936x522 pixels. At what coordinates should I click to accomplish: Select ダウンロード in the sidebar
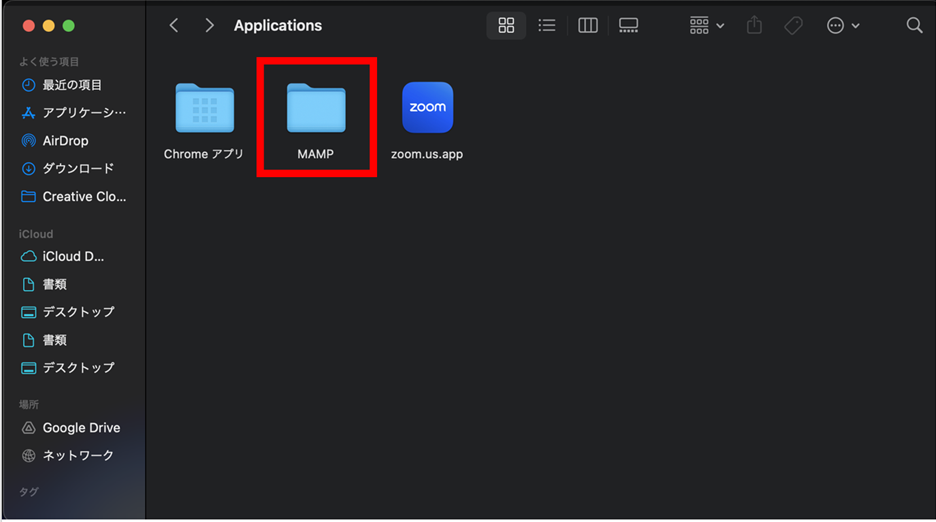pos(78,169)
